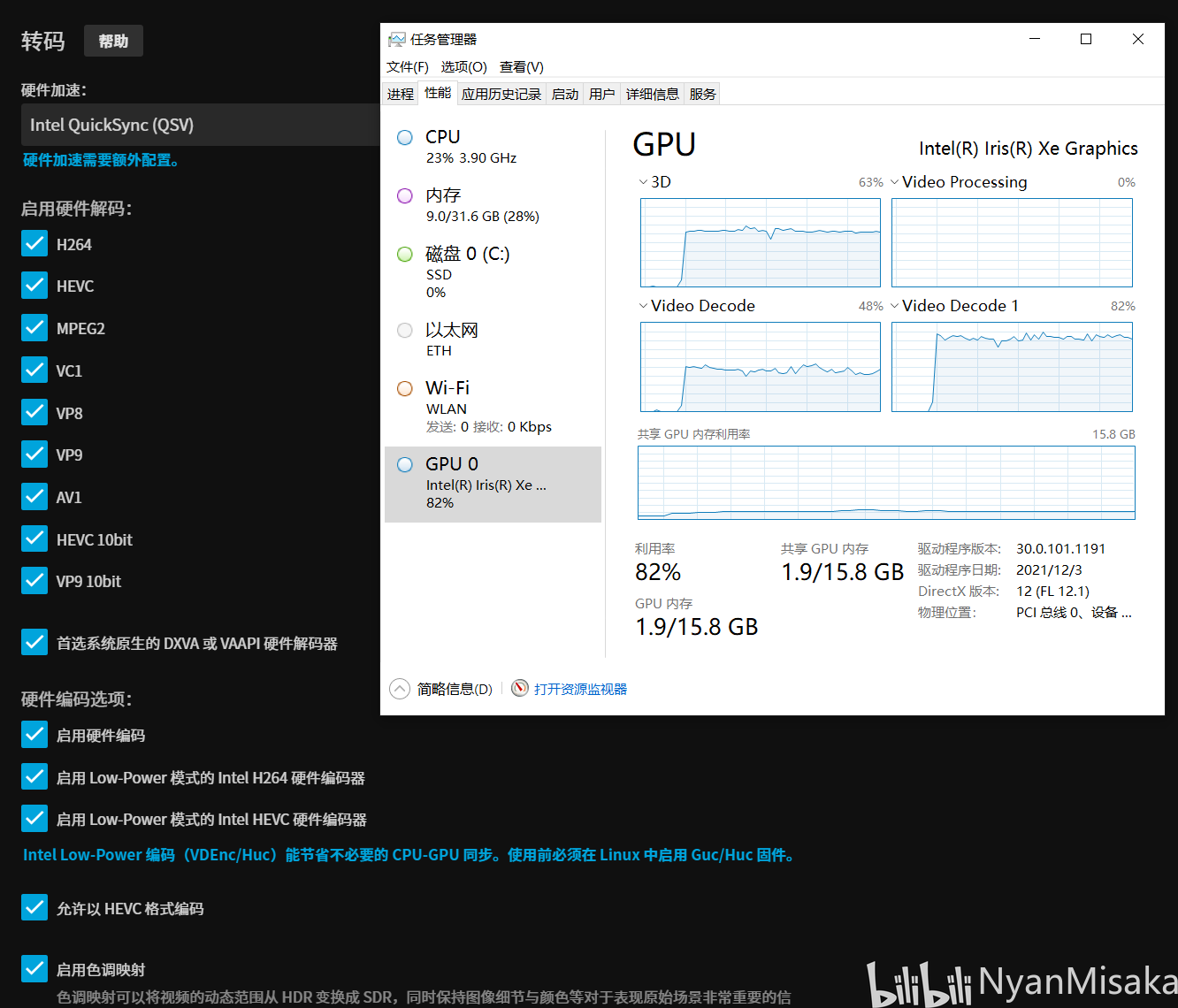The width and height of the screenshot is (1178, 1008).
Task: Click the 帮助 button next to 转码
Action: tap(113, 41)
